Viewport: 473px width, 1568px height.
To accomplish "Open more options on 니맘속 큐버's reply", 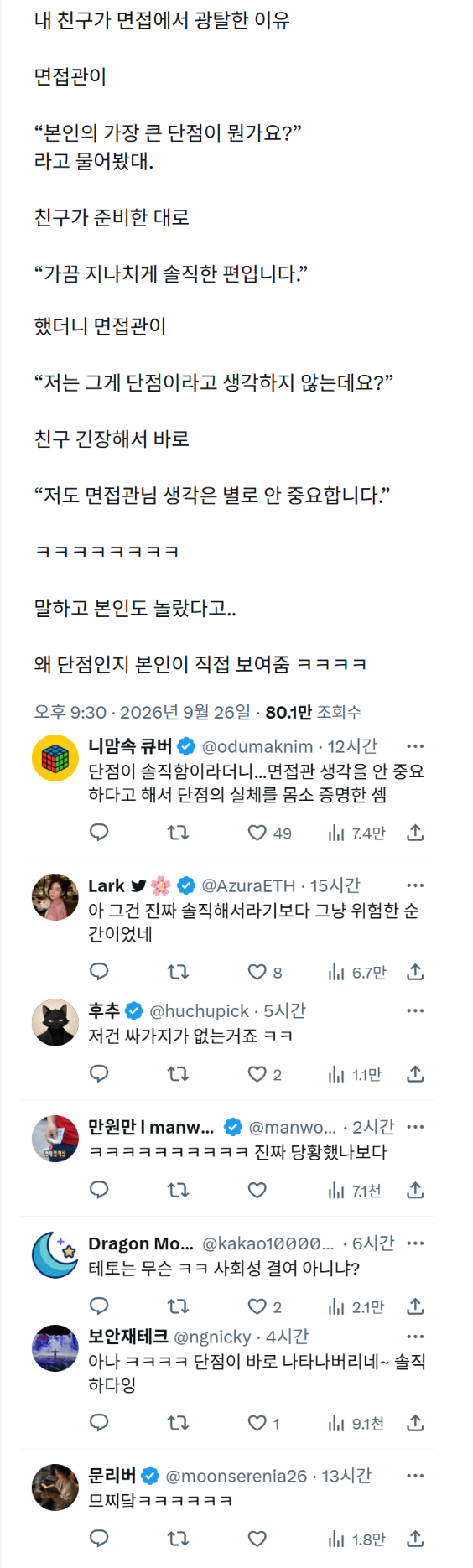I will 415,746.
